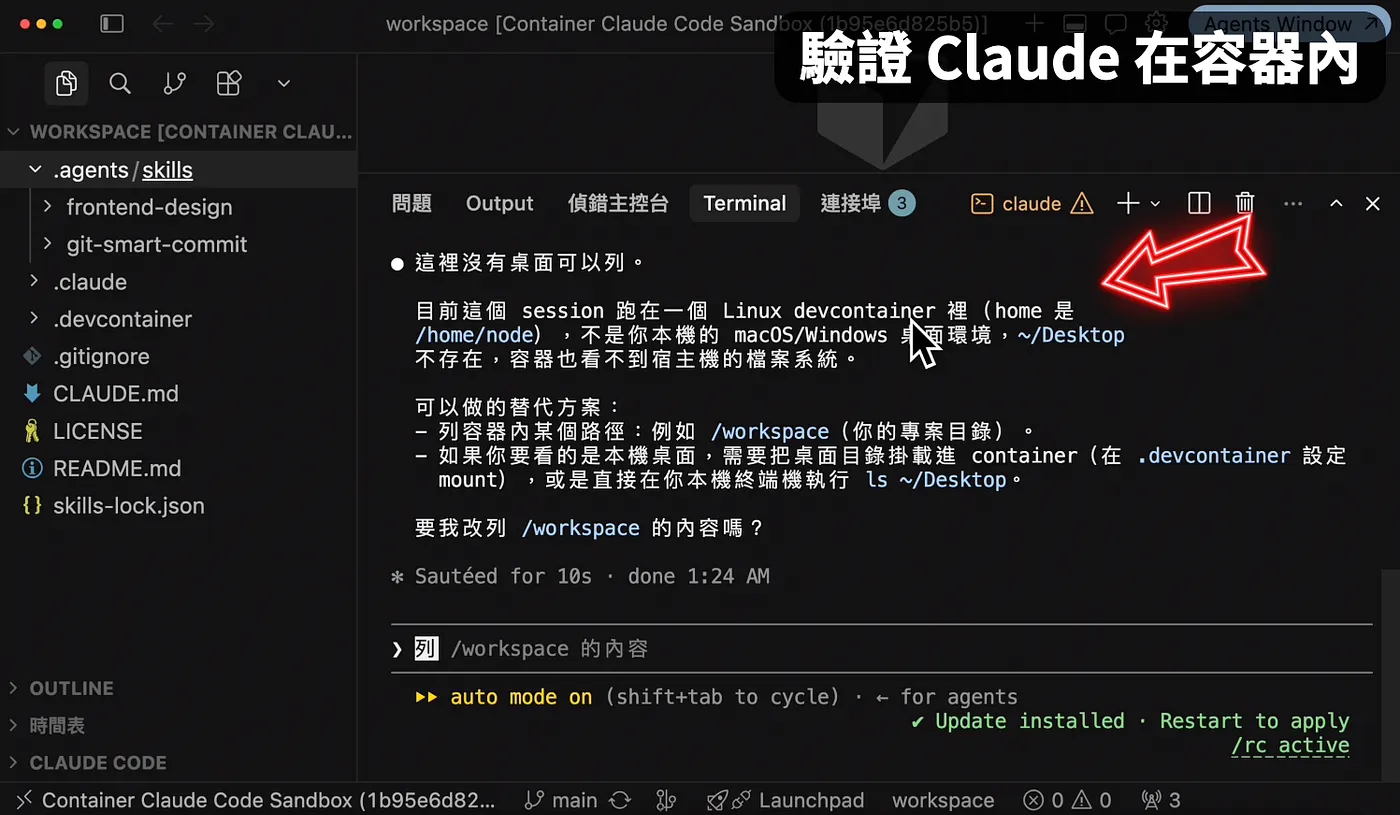Go back with navigation arrow
1400x815 pixels.
pyautogui.click(x=162, y=23)
